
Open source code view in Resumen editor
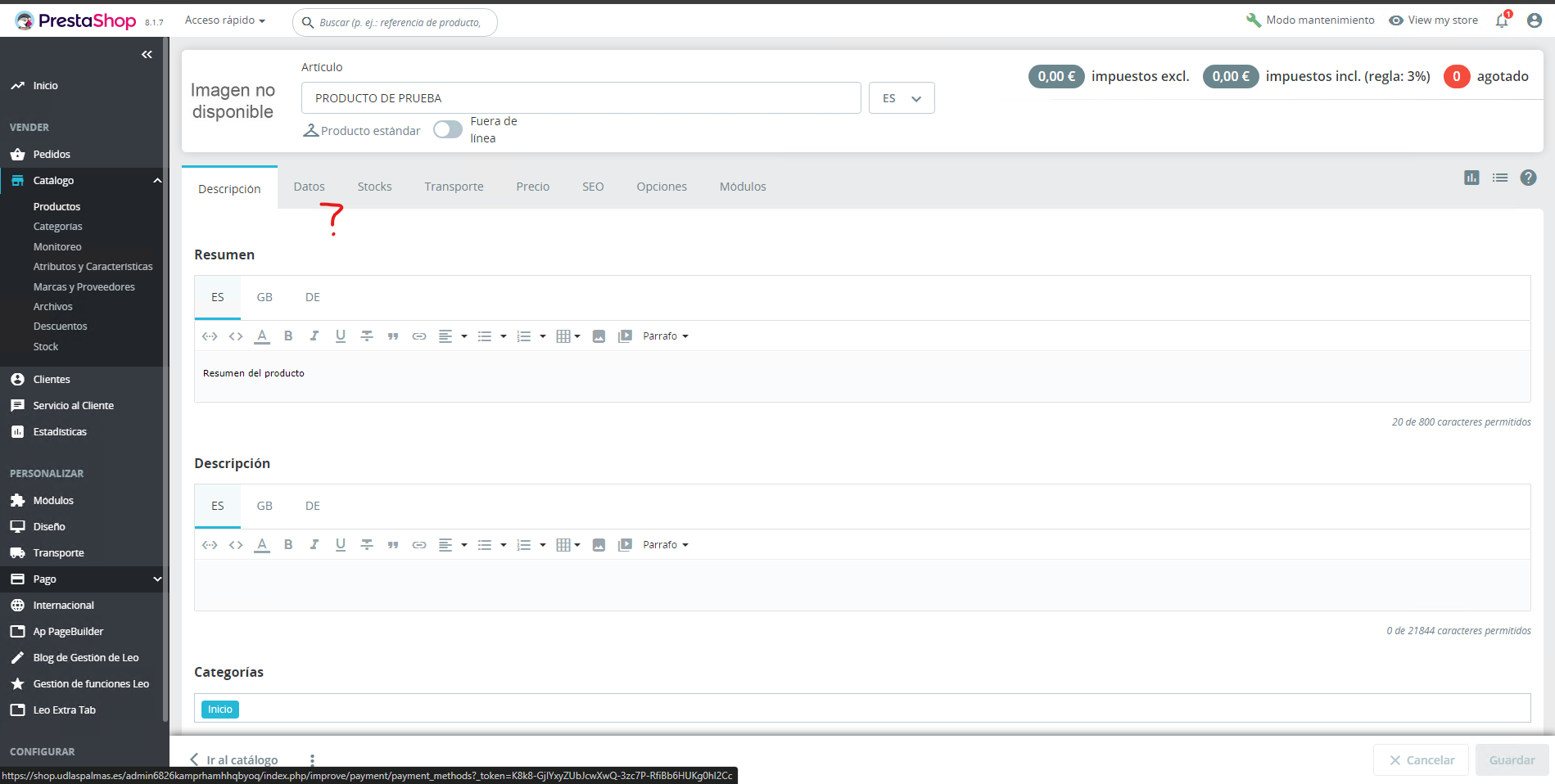tap(236, 336)
